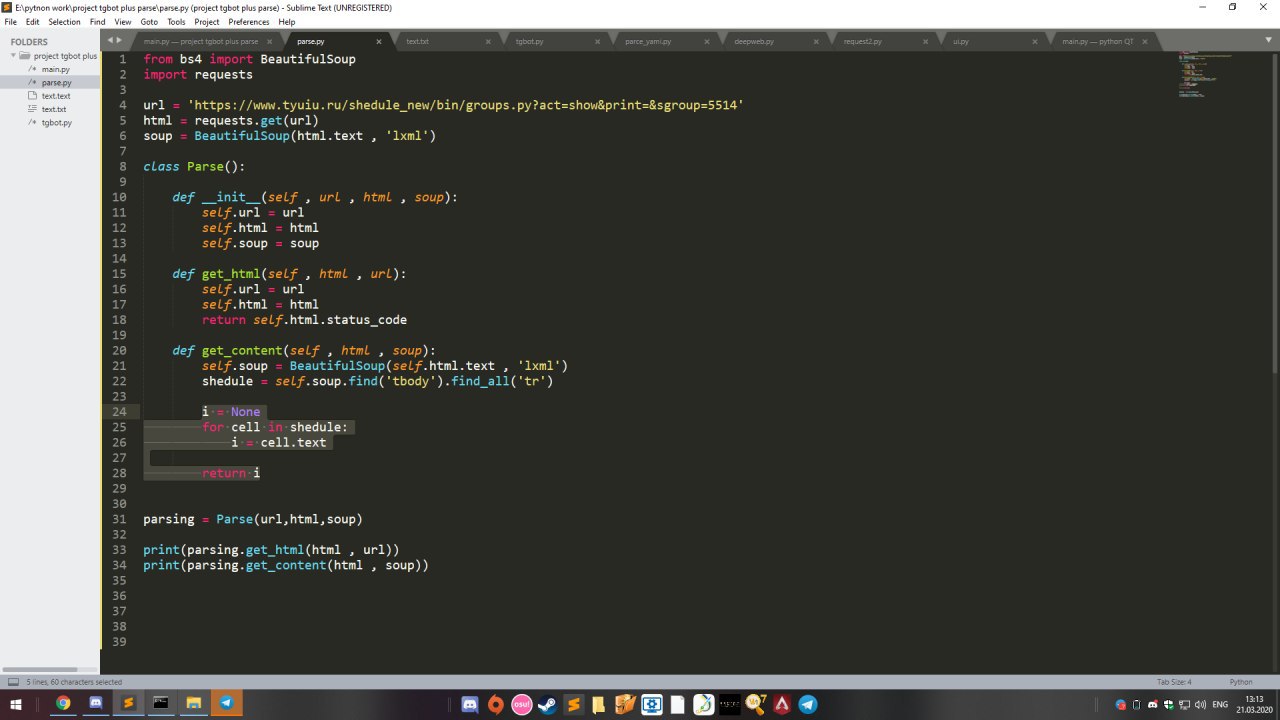Click 'parsing = Parse(url,html,soup)' on line 31

pyautogui.click(x=253, y=519)
